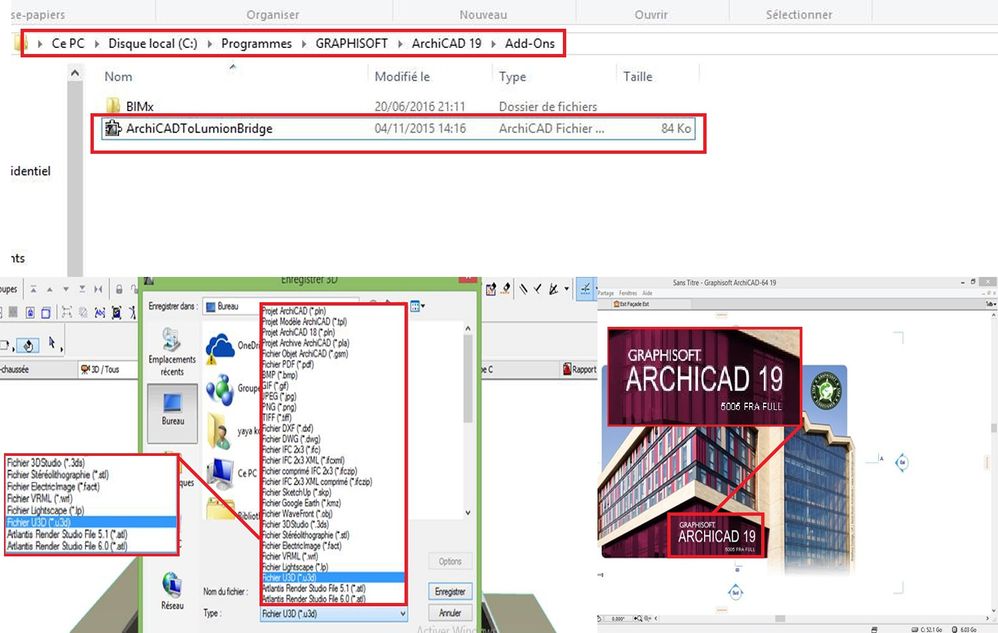Click the Options button in the save dialog
The height and width of the screenshot is (633, 998).
450,561
